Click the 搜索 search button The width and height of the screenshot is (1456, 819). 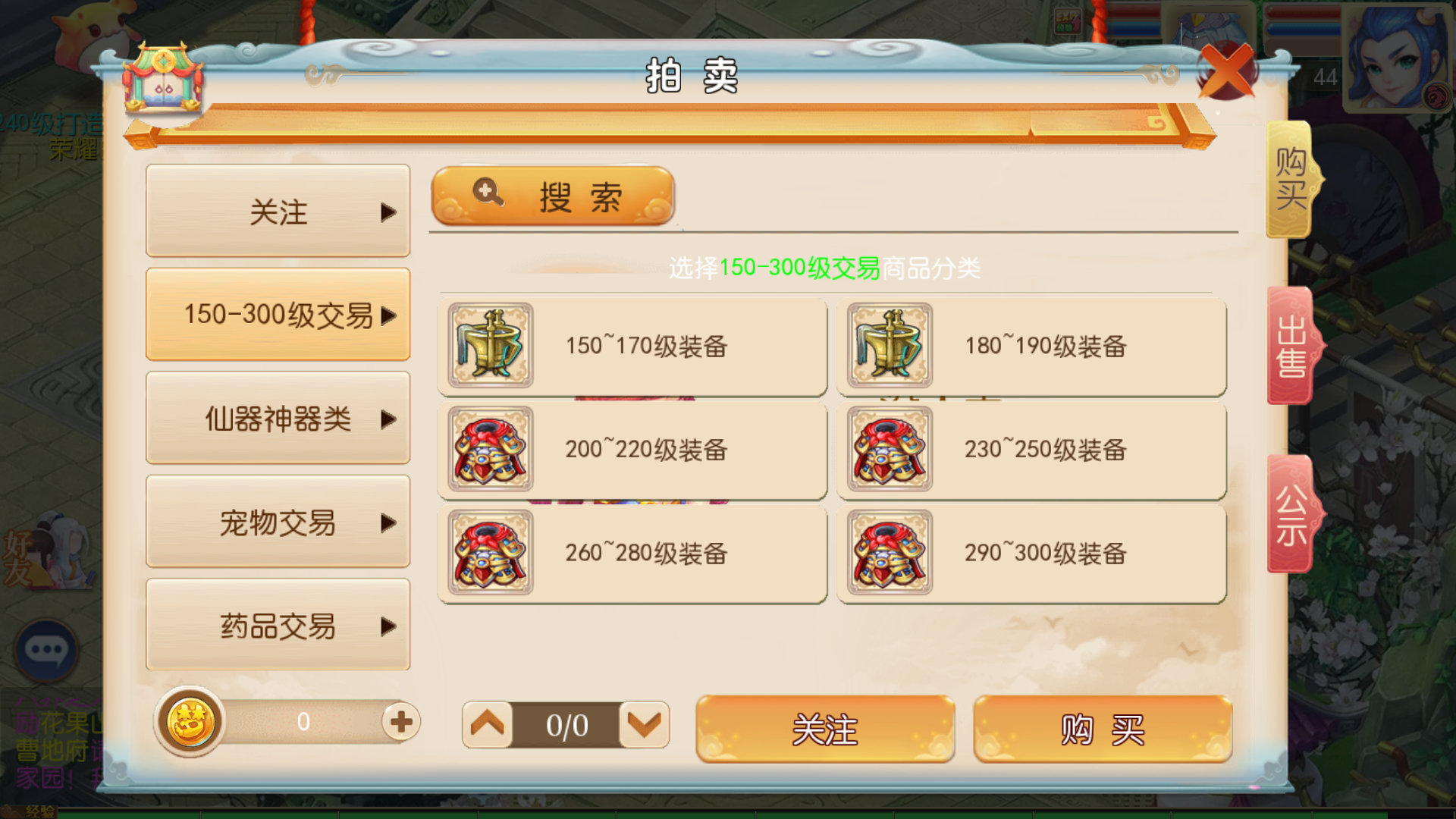click(553, 196)
